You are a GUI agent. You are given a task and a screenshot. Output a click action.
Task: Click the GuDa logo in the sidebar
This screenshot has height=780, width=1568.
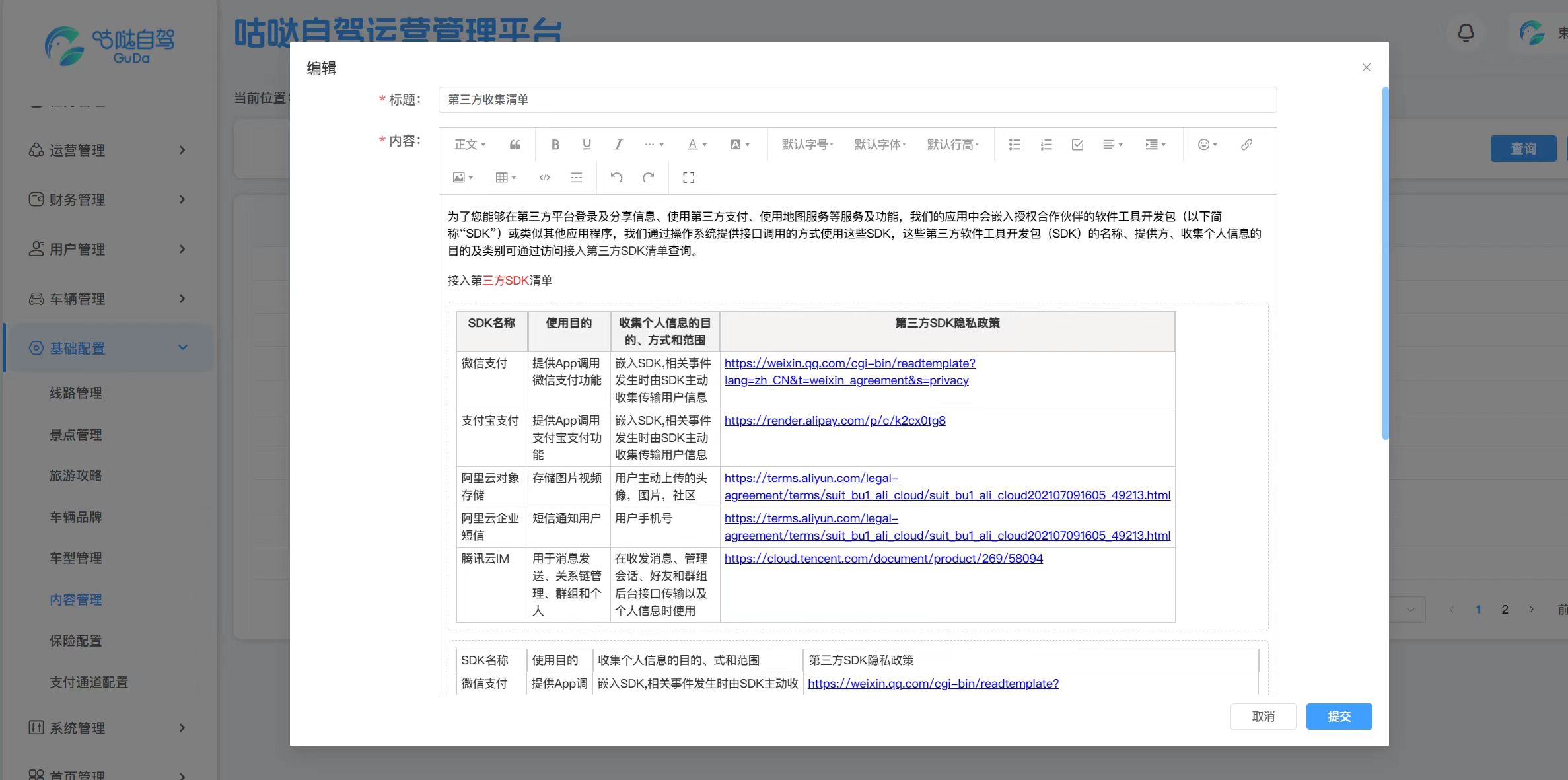coord(110,46)
